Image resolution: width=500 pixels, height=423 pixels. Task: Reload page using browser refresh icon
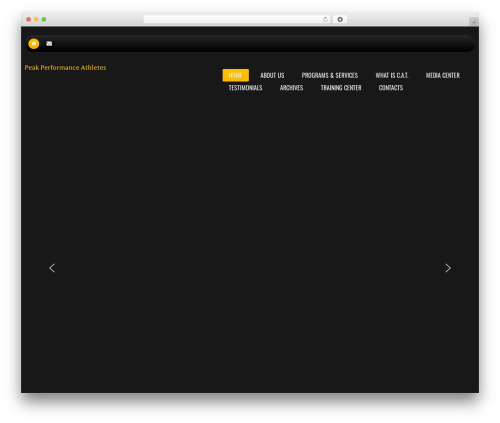tap(325, 19)
